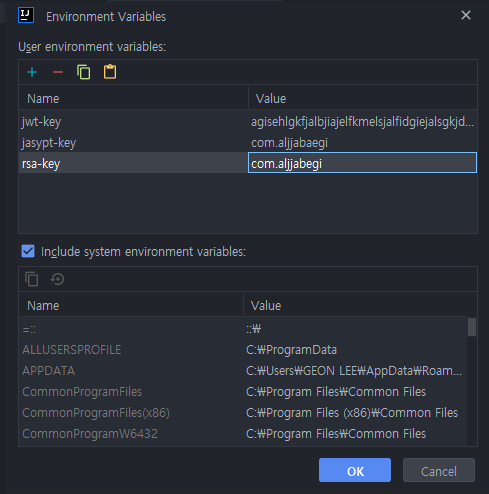Select the ALLUSERSPROFILE row
Screen dimensions: 489x494
[243, 350]
